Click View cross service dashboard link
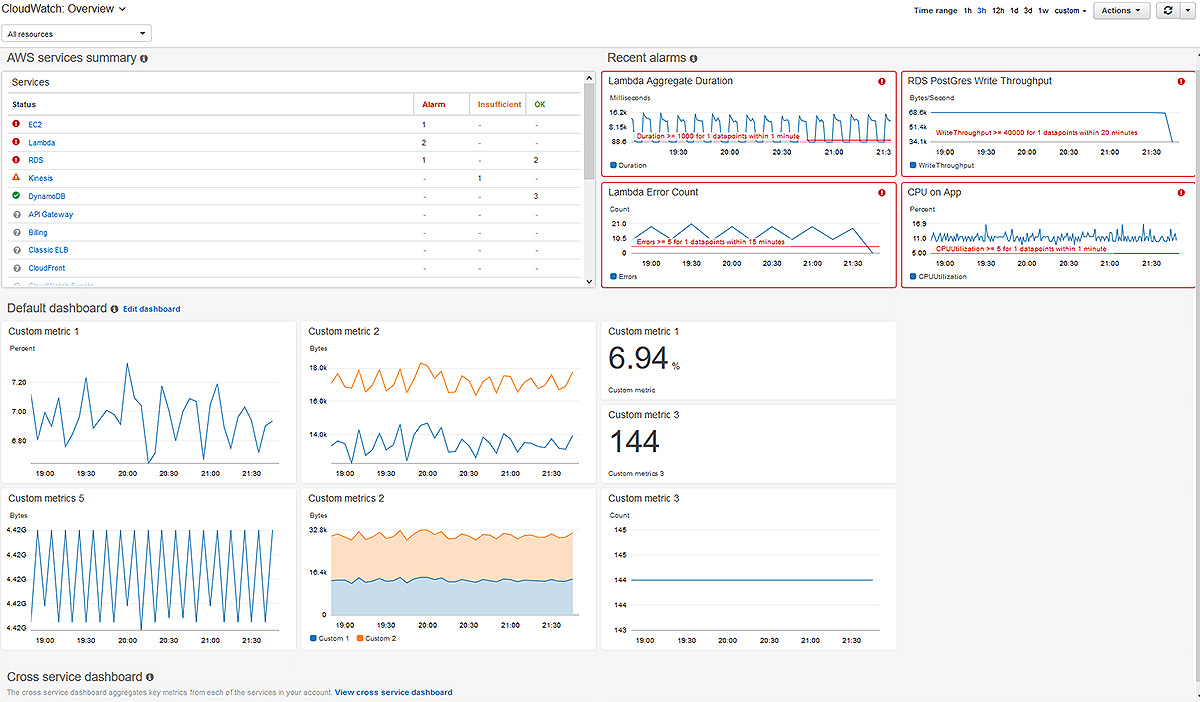 point(393,692)
